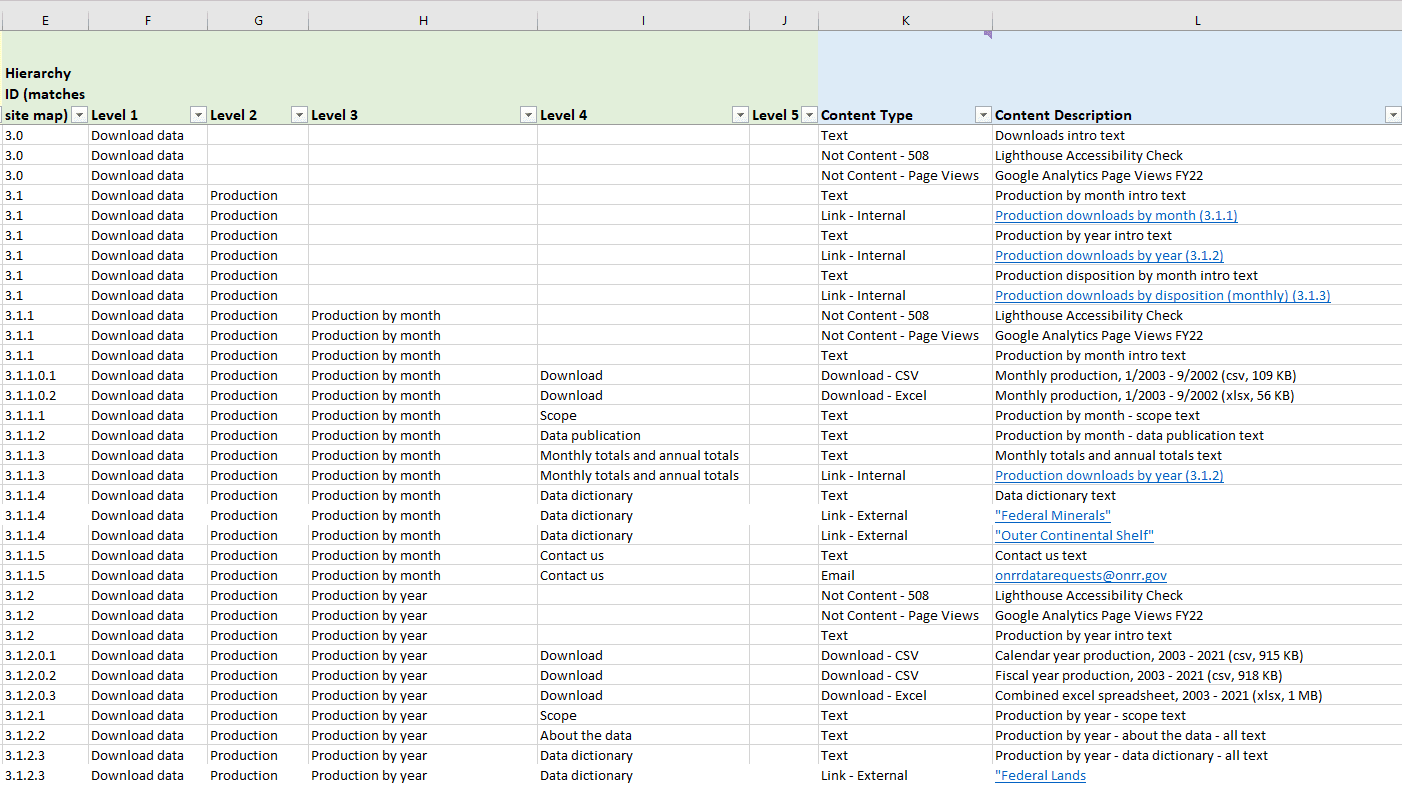Image resolution: width=1402 pixels, height=785 pixels.
Task: Expand the Level 2 filter arrow
Action: pos(299,115)
